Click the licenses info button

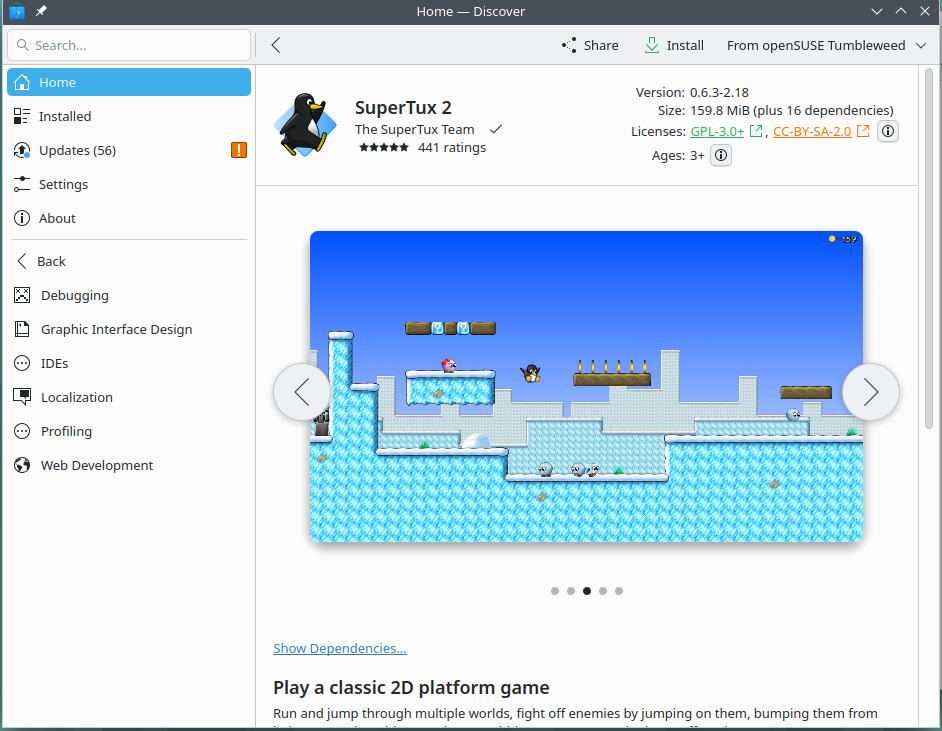888,131
